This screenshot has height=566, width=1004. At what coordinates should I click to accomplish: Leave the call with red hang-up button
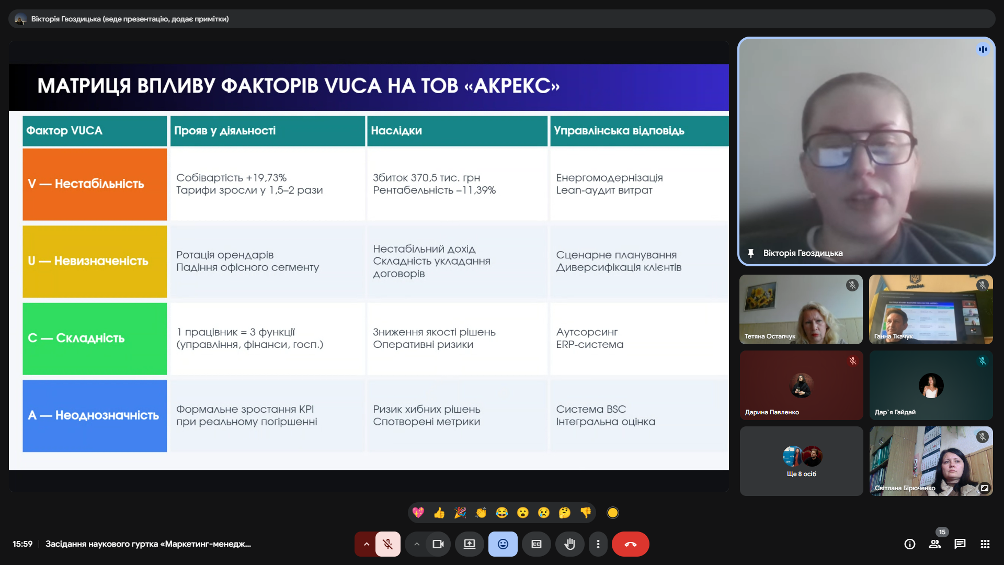click(x=630, y=544)
